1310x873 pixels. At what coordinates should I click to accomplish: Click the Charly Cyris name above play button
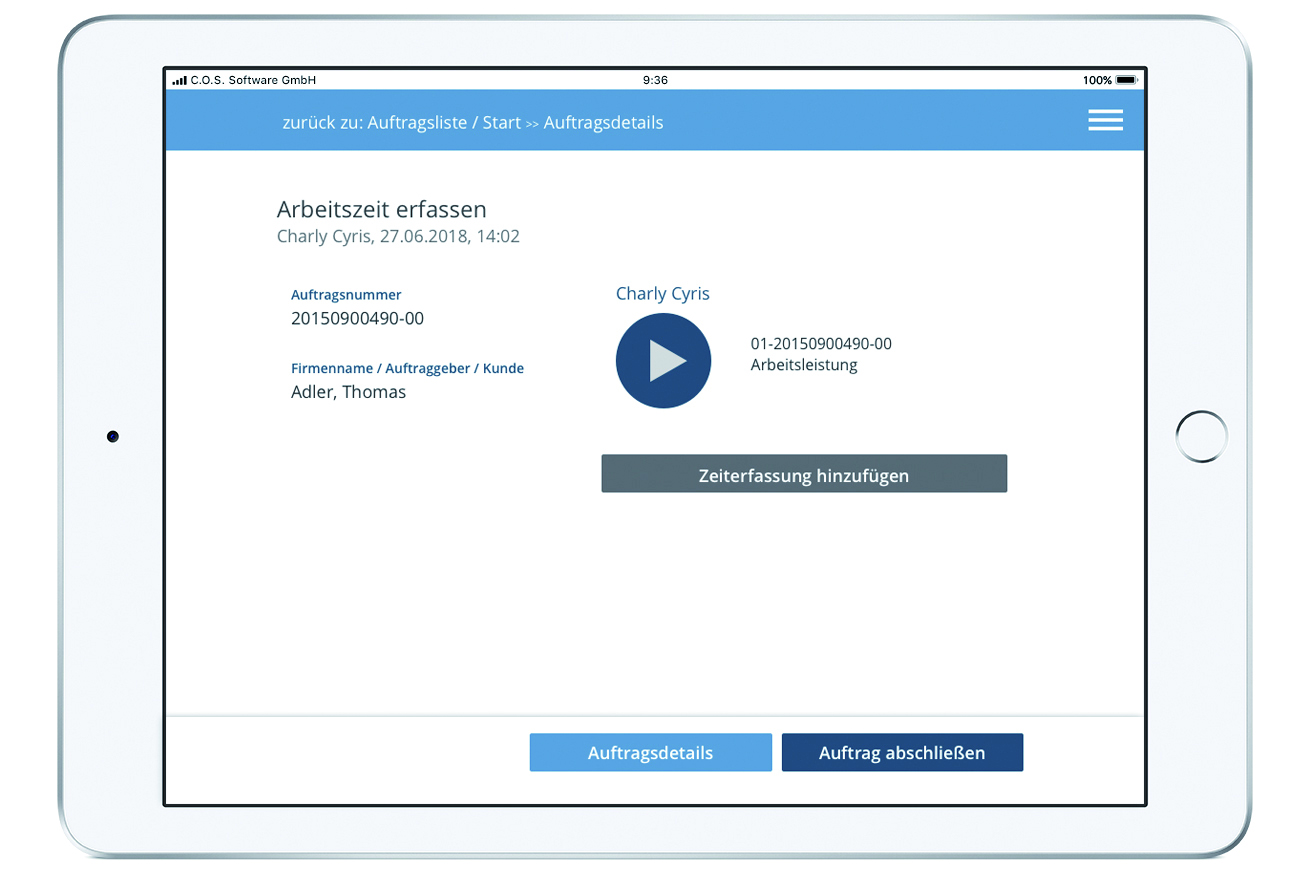pyautogui.click(x=663, y=293)
